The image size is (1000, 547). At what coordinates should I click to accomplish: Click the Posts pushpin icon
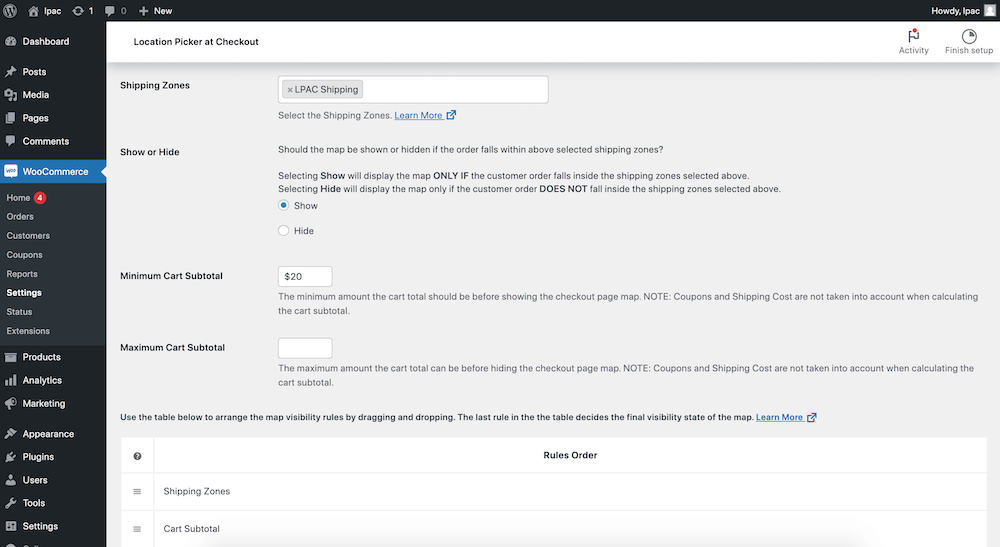pos(10,72)
